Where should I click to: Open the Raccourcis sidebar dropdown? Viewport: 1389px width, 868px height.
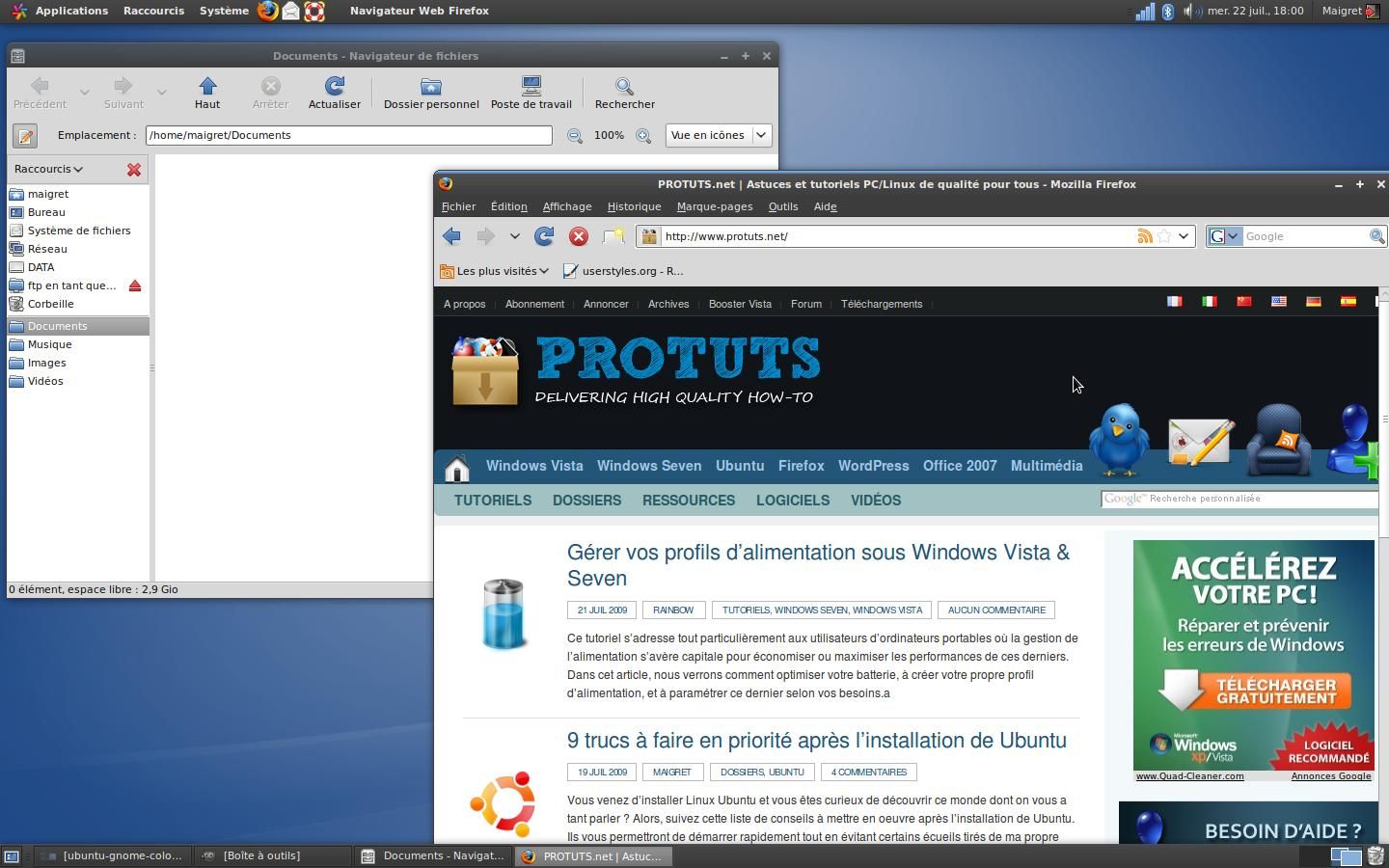48,169
